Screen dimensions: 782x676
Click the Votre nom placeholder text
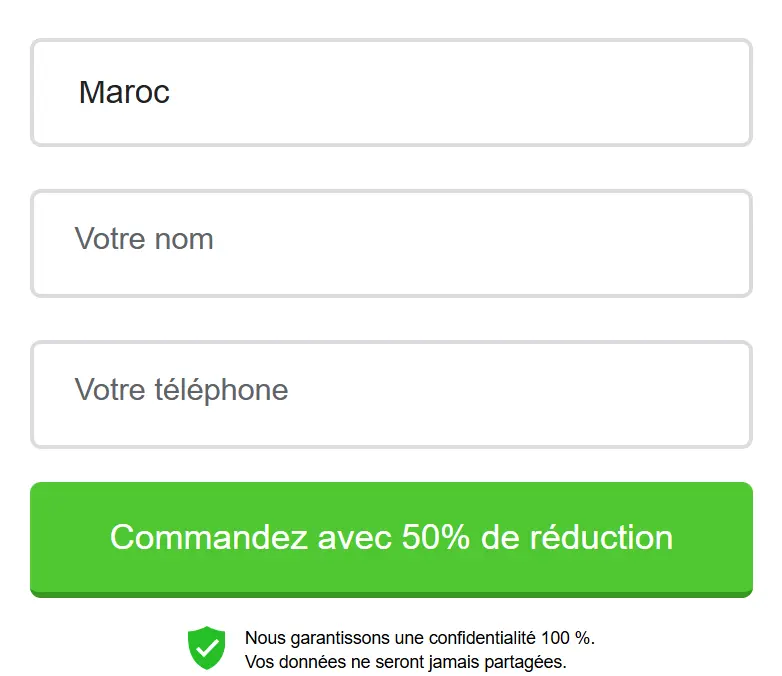tap(144, 240)
